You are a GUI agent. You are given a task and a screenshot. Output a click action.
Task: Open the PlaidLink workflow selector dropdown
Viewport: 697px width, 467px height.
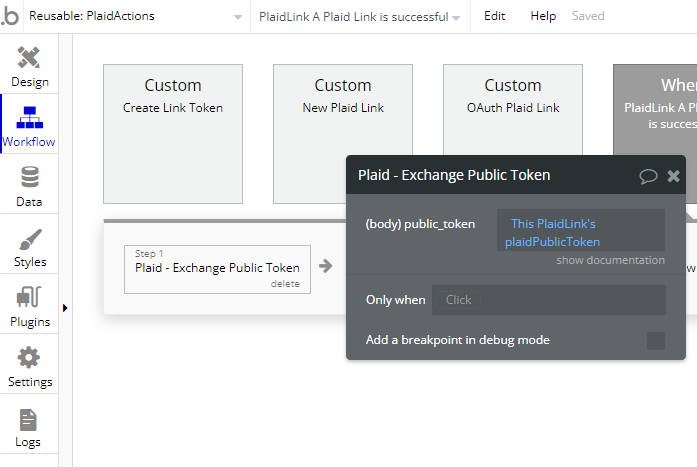coord(360,16)
